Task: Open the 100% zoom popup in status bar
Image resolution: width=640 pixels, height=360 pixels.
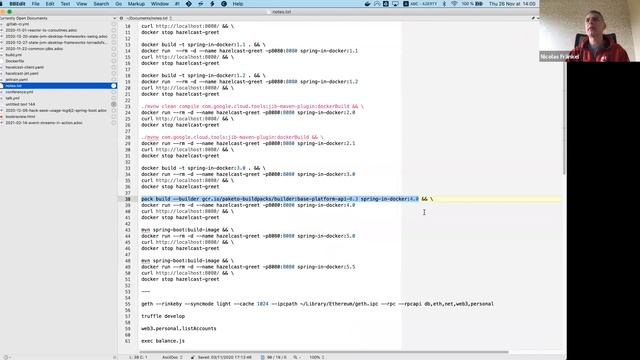Action: (x=317, y=357)
